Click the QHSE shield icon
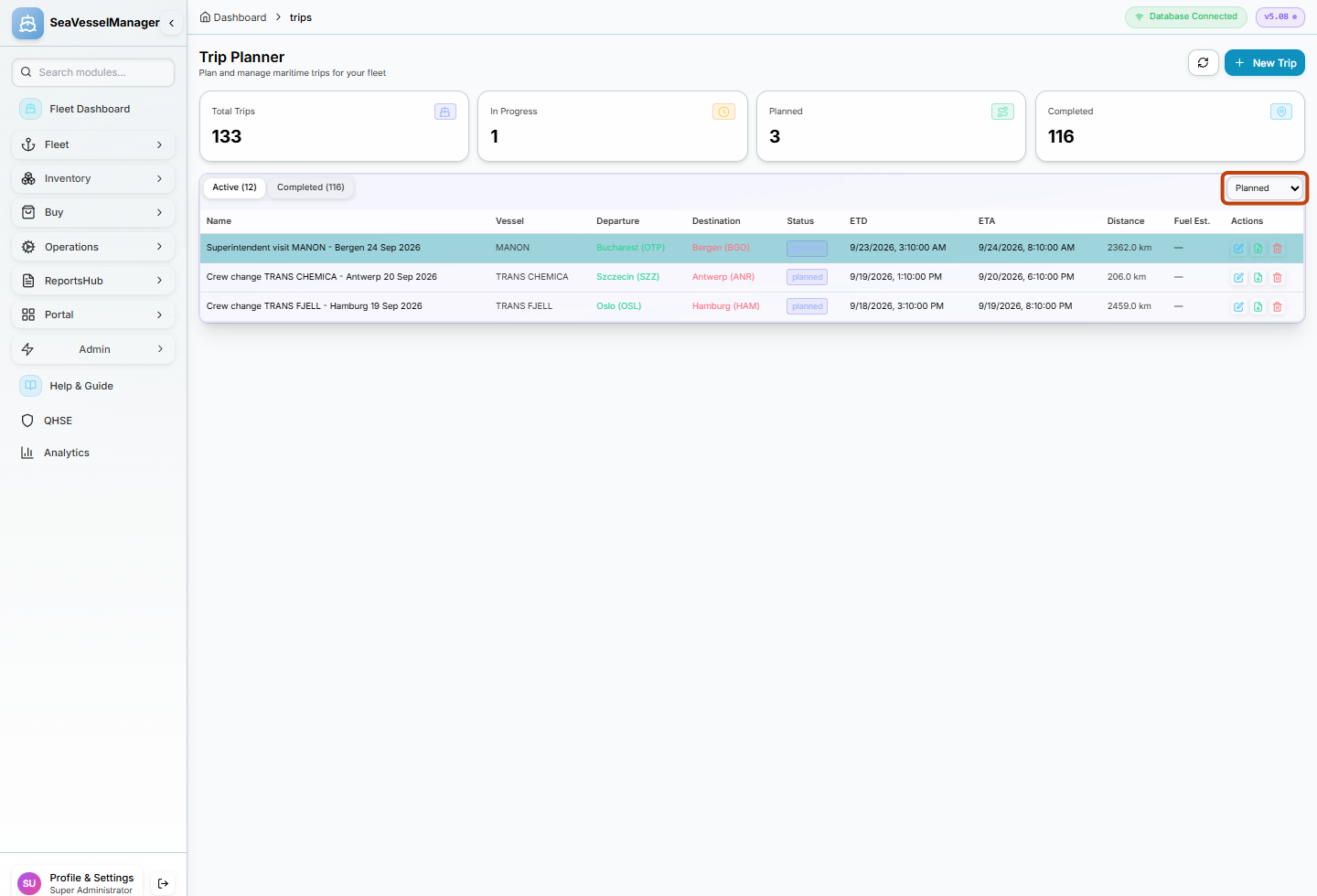 pos(27,421)
